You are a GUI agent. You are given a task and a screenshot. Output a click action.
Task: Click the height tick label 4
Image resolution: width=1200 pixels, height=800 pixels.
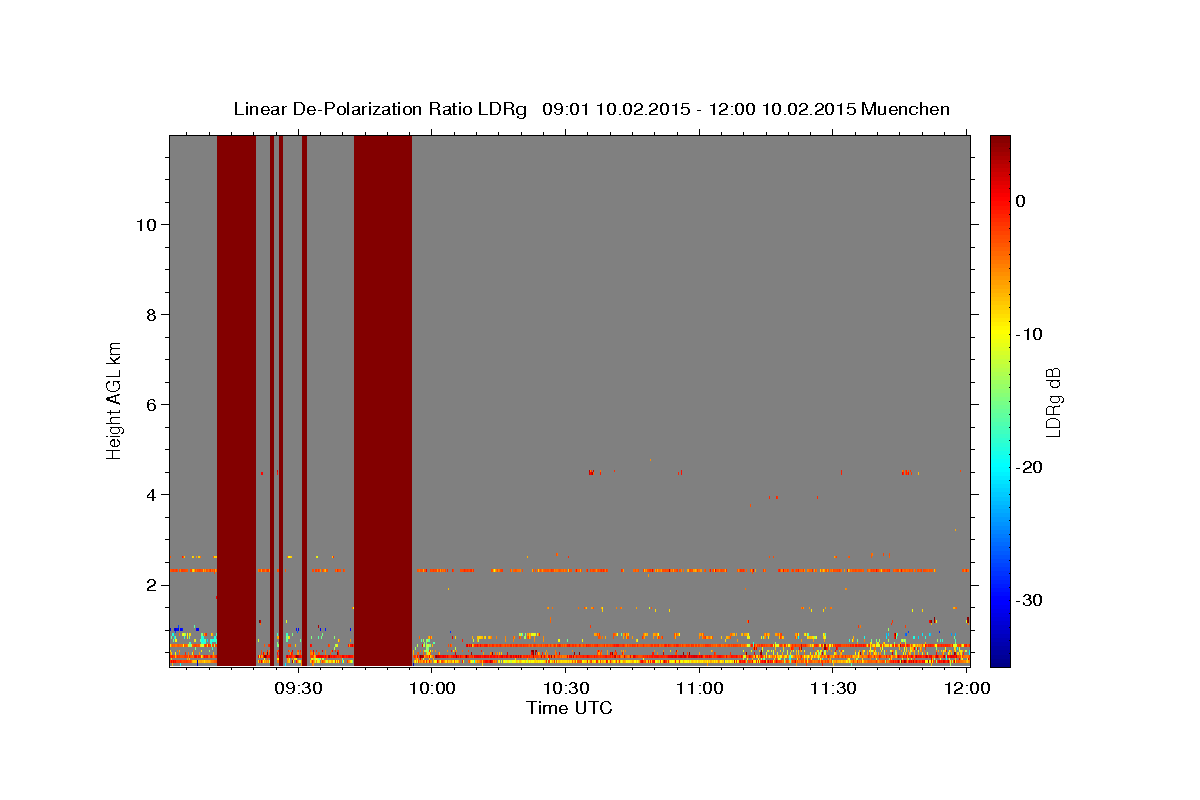150,494
